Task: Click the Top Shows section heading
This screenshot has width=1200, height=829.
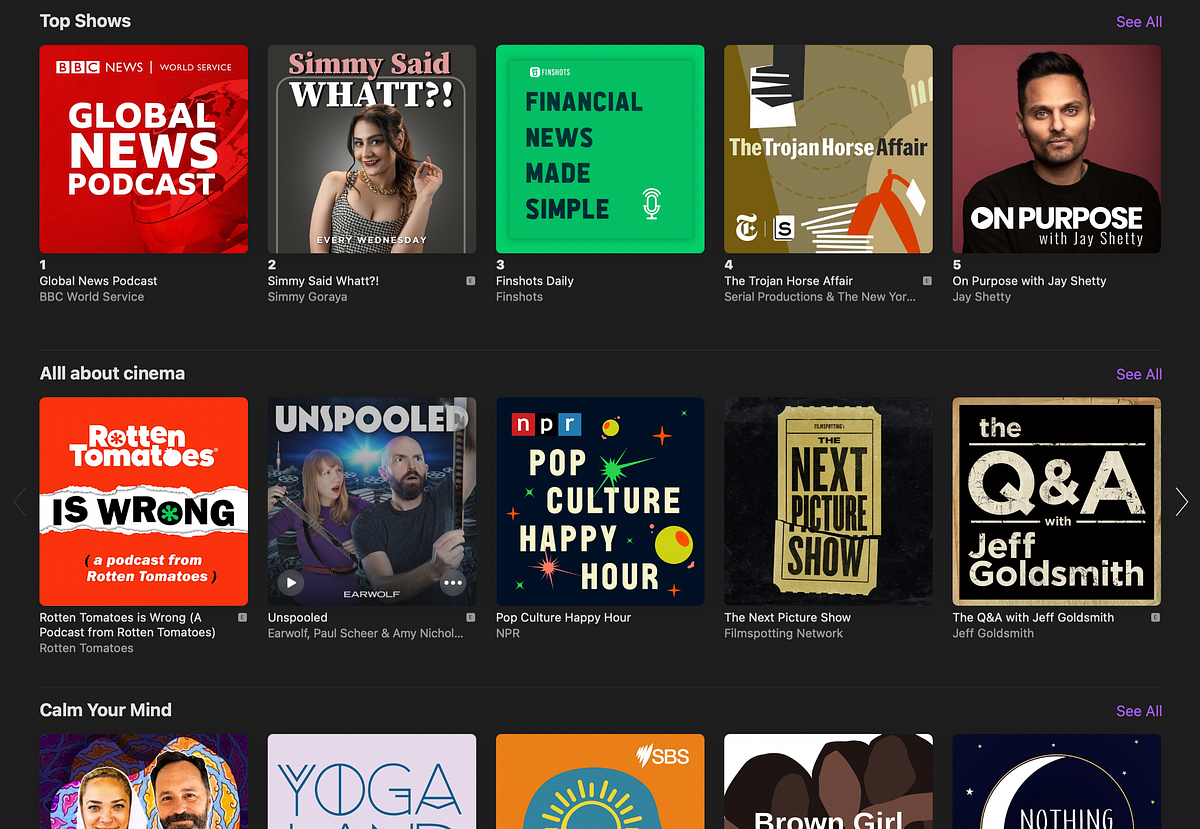Action: click(85, 21)
